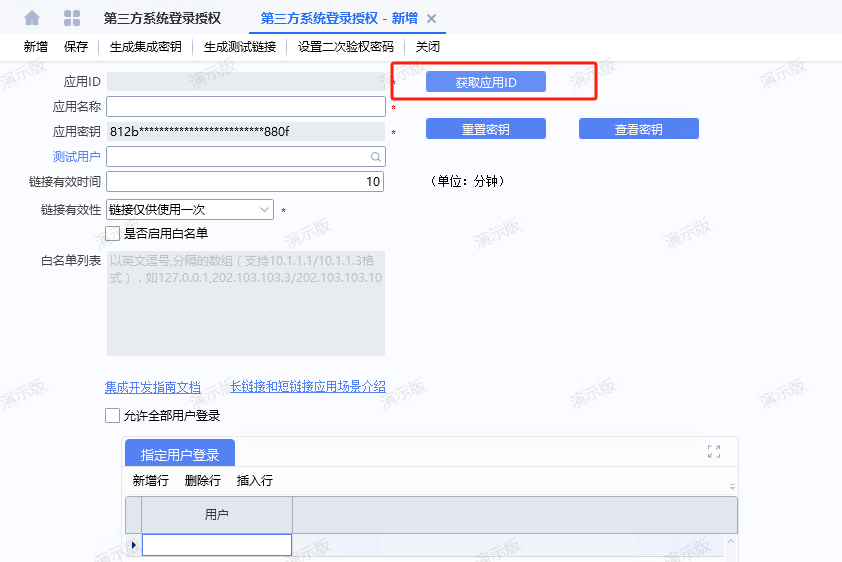842x562 pixels.
Task: Click into the 应用名称 input field
Action: click(245, 106)
